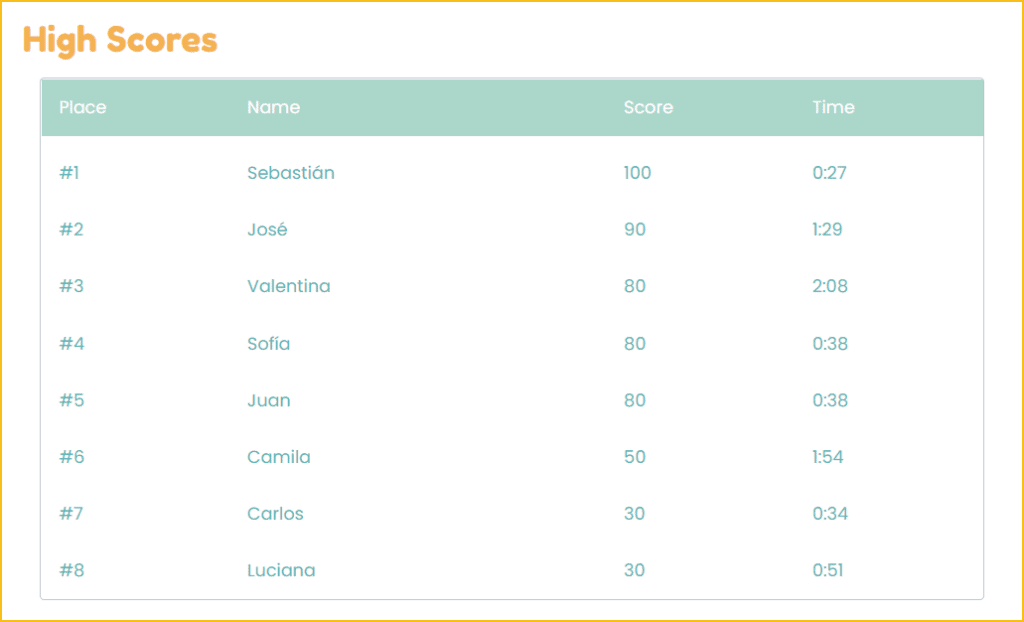Image resolution: width=1024 pixels, height=622 pixels.
Task: Select the #8 place cell
Action: point(71,570)
